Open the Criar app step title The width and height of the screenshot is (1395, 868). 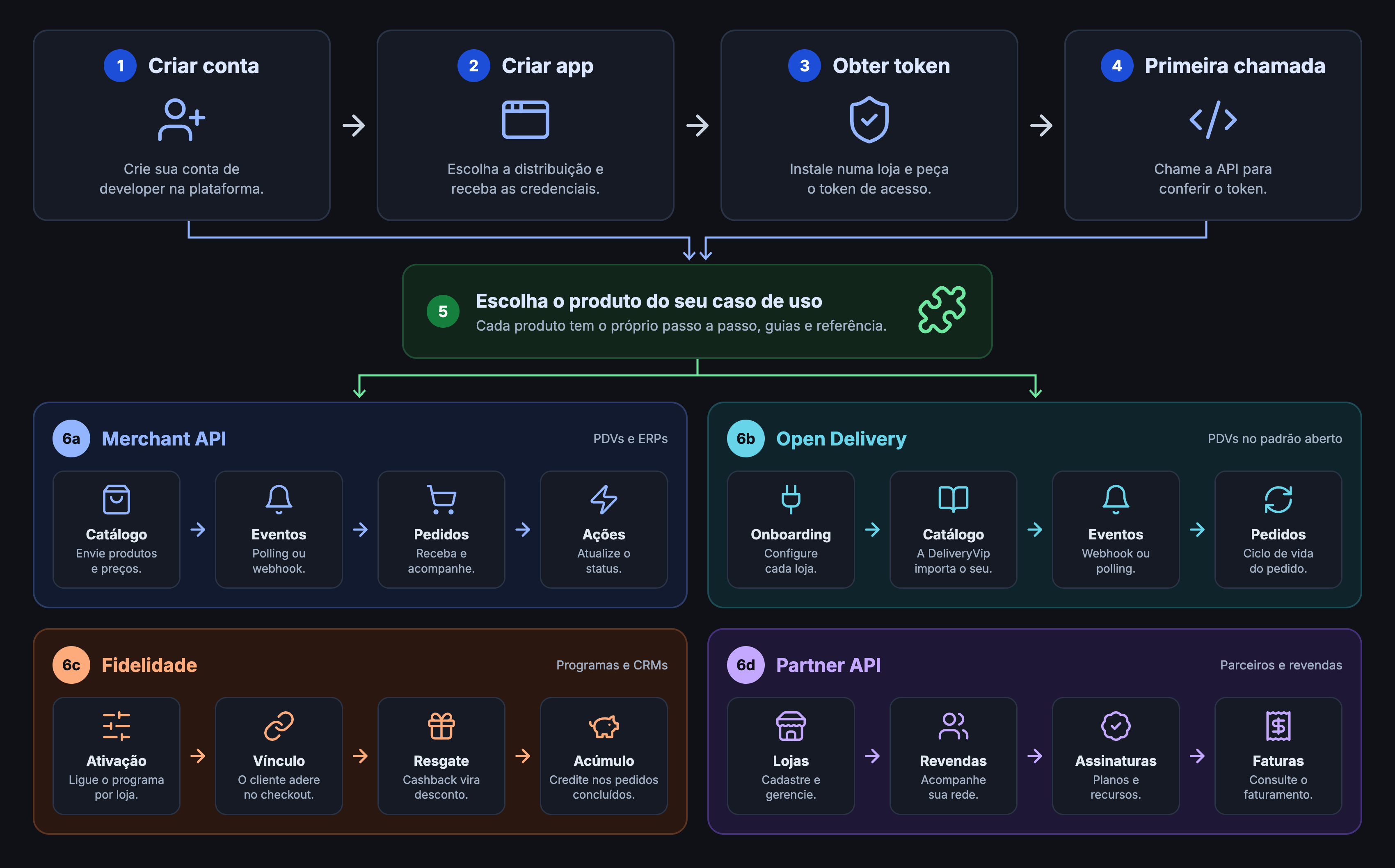(548, 66)
